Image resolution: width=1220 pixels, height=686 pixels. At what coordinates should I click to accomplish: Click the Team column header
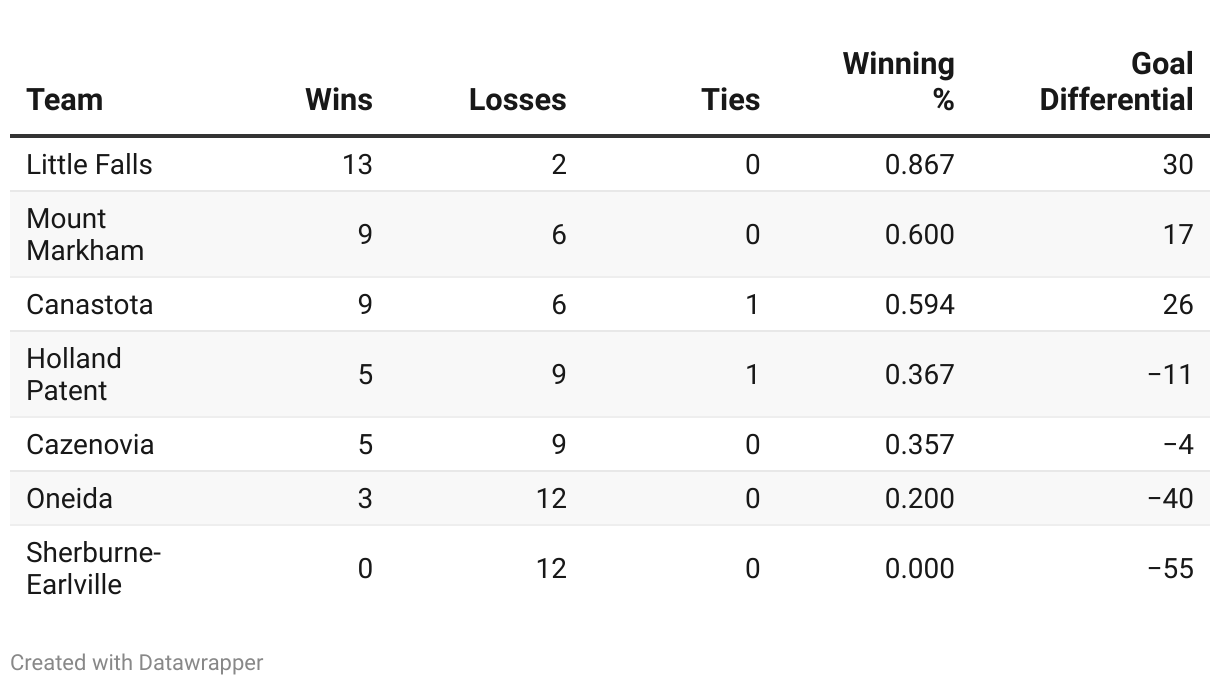[x=65, y=100]
